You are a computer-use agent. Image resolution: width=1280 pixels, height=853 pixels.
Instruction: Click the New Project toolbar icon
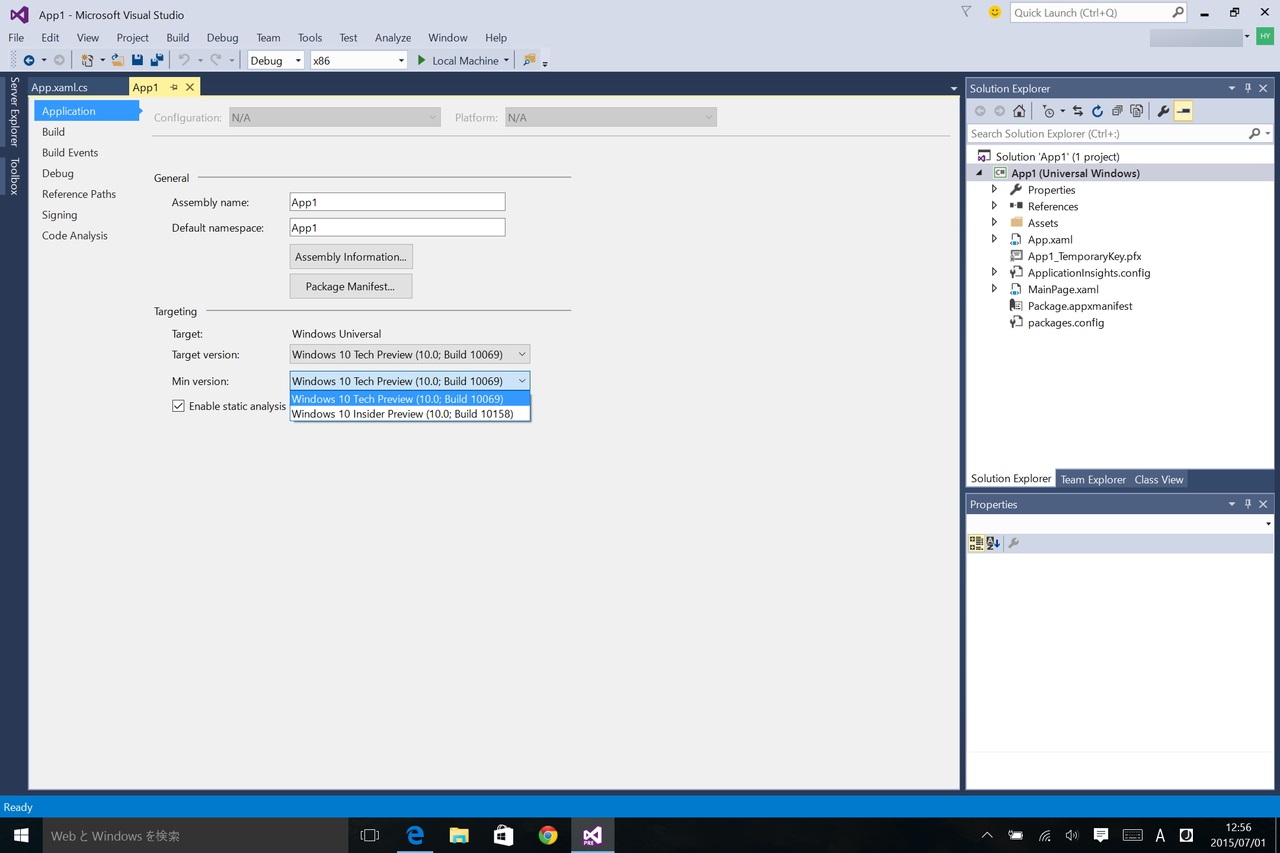coord(88,61)
